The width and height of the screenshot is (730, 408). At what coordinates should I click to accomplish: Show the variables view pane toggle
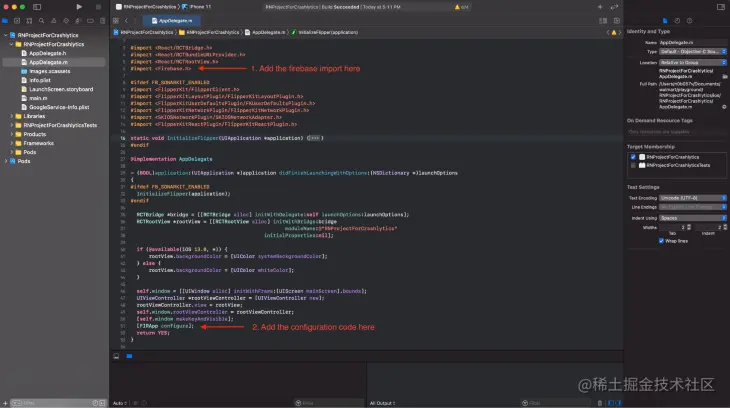click(x=611, y=403)
